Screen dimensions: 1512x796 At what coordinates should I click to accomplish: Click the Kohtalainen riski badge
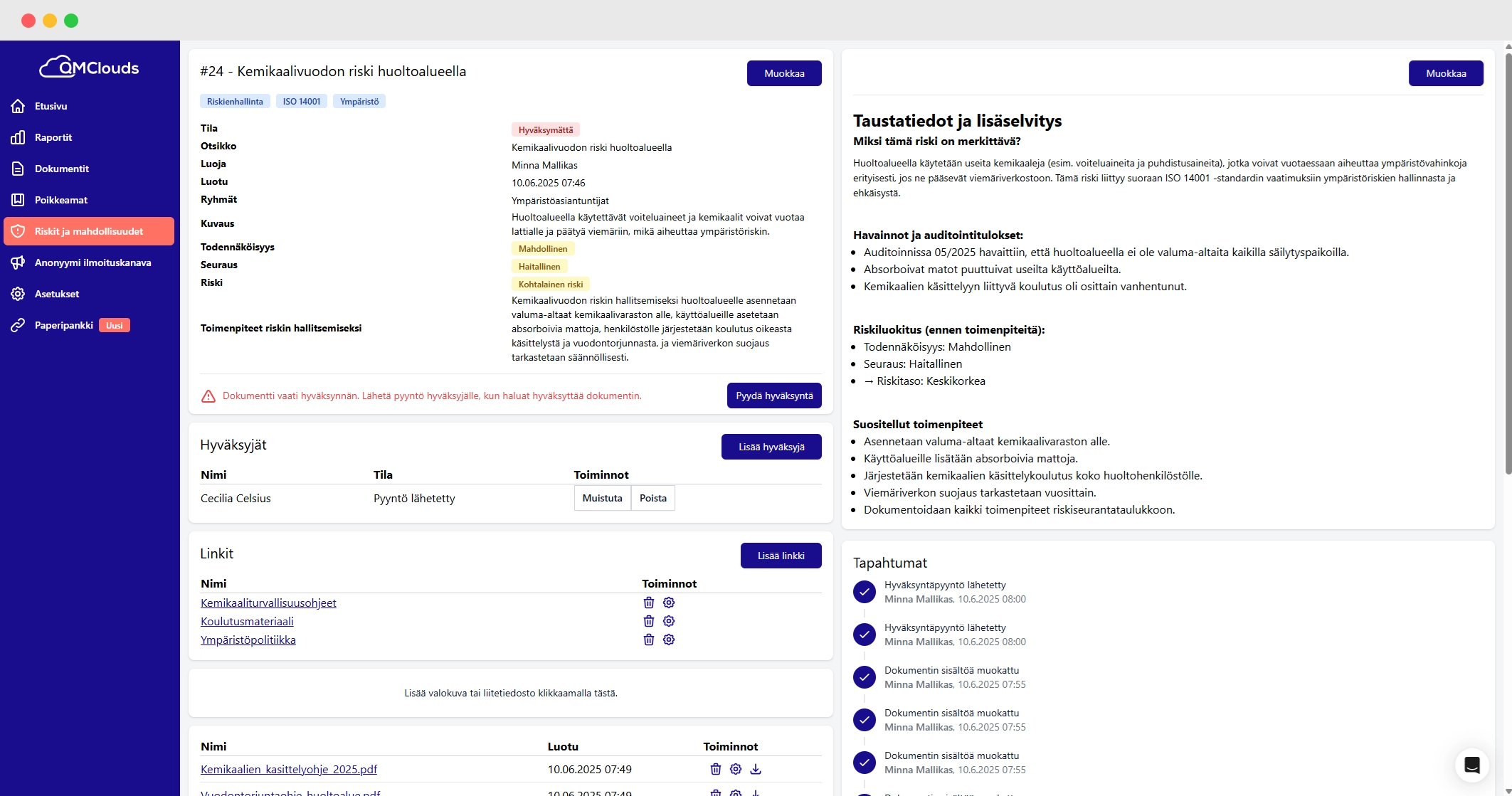(x=551, y=285)
